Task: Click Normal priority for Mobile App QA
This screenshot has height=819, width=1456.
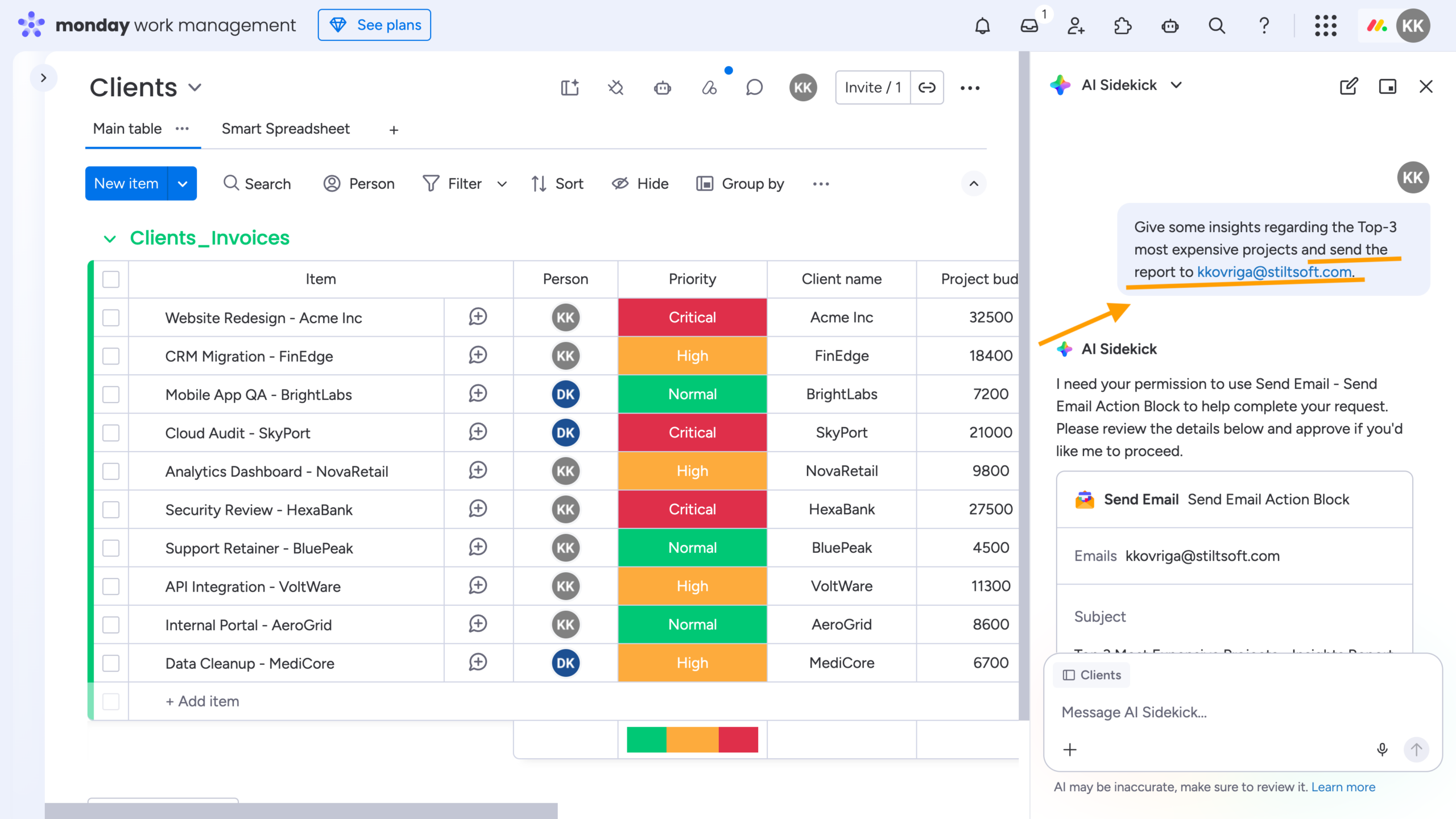Action: 692,394
